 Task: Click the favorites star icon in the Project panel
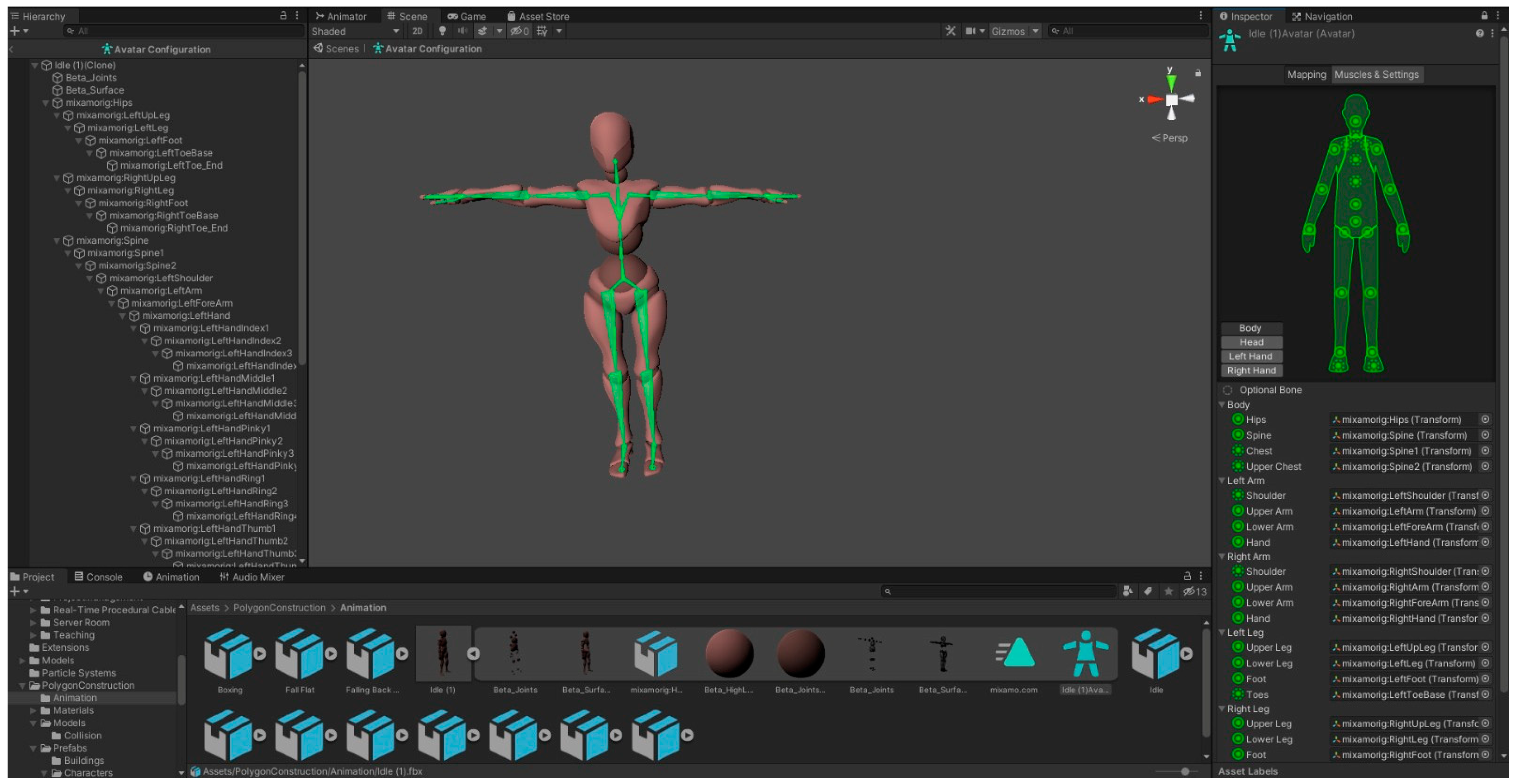click(1168, 591)
